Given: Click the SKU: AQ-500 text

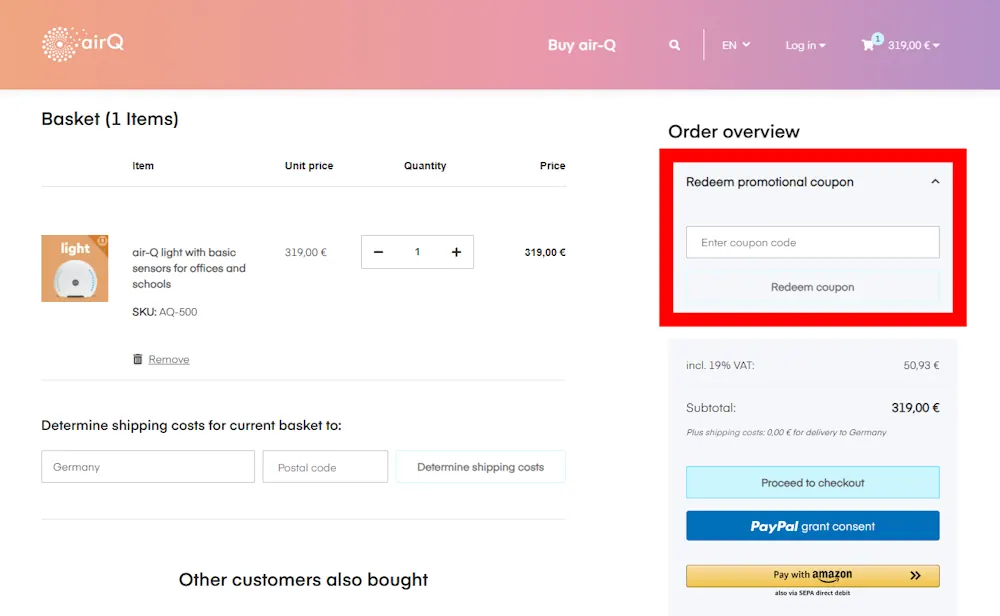Looking at the screenshot, I should [165, 312].
